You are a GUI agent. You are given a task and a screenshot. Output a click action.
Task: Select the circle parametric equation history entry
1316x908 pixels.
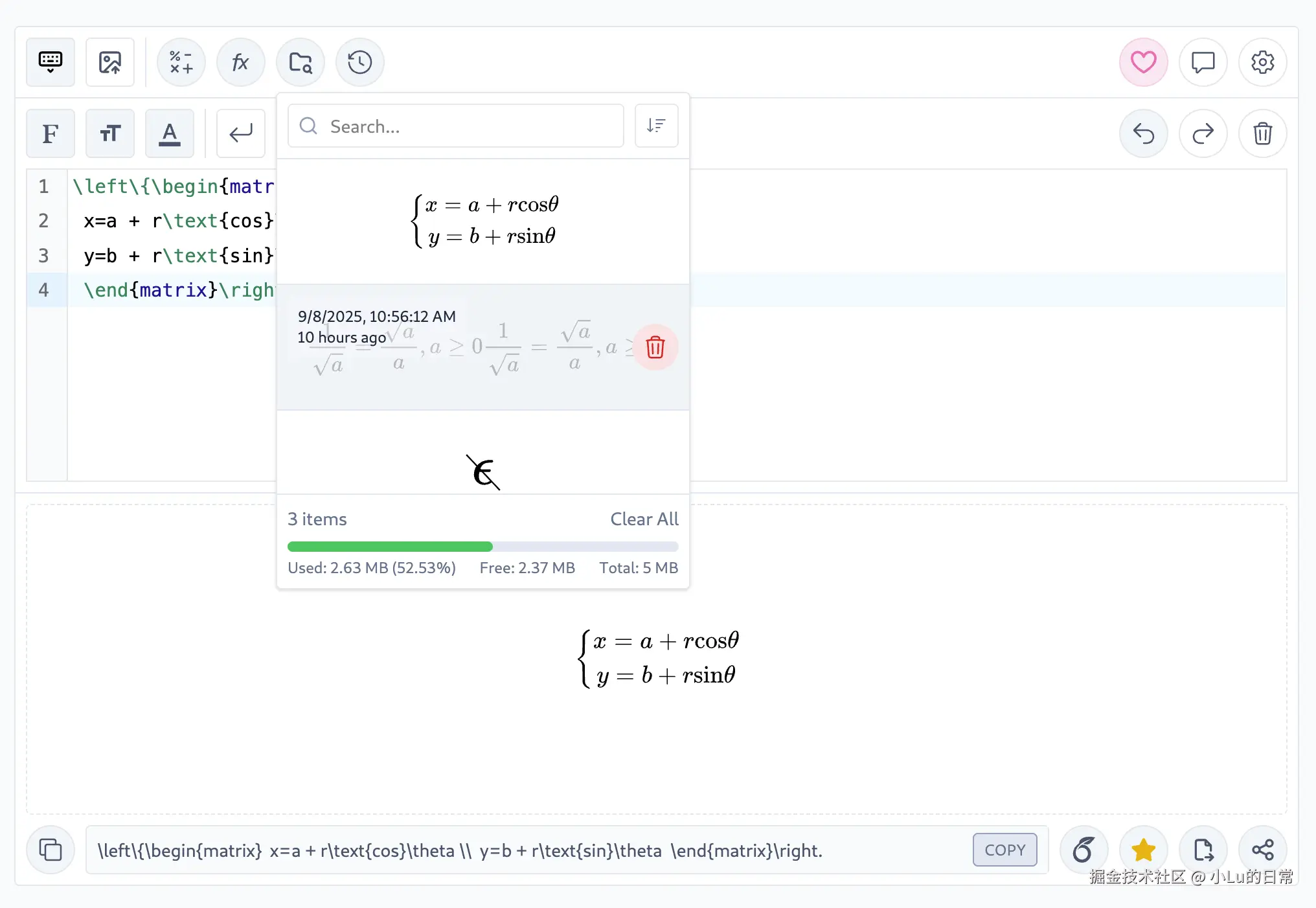pos(483,221)
